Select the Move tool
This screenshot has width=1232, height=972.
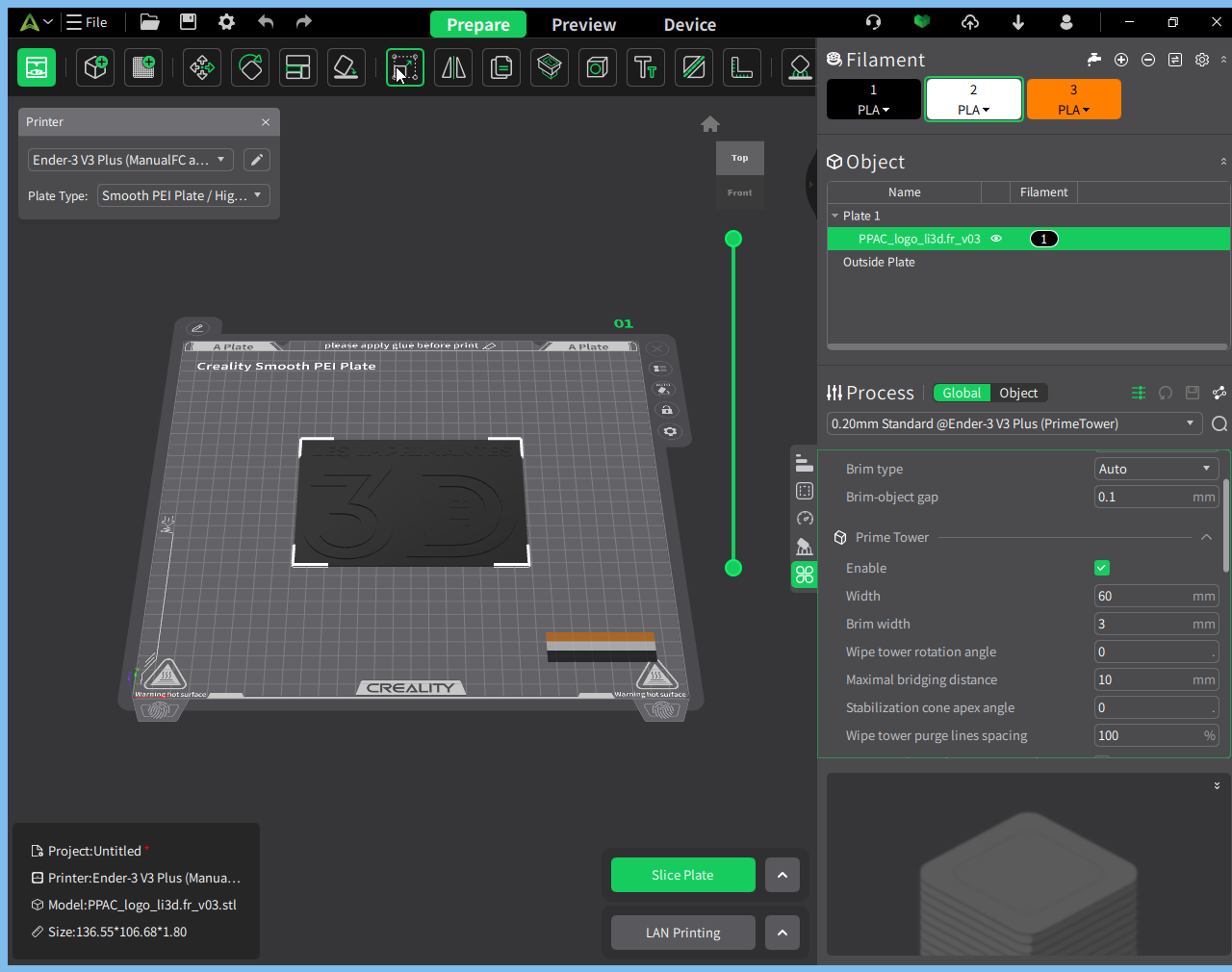(202, 67)
